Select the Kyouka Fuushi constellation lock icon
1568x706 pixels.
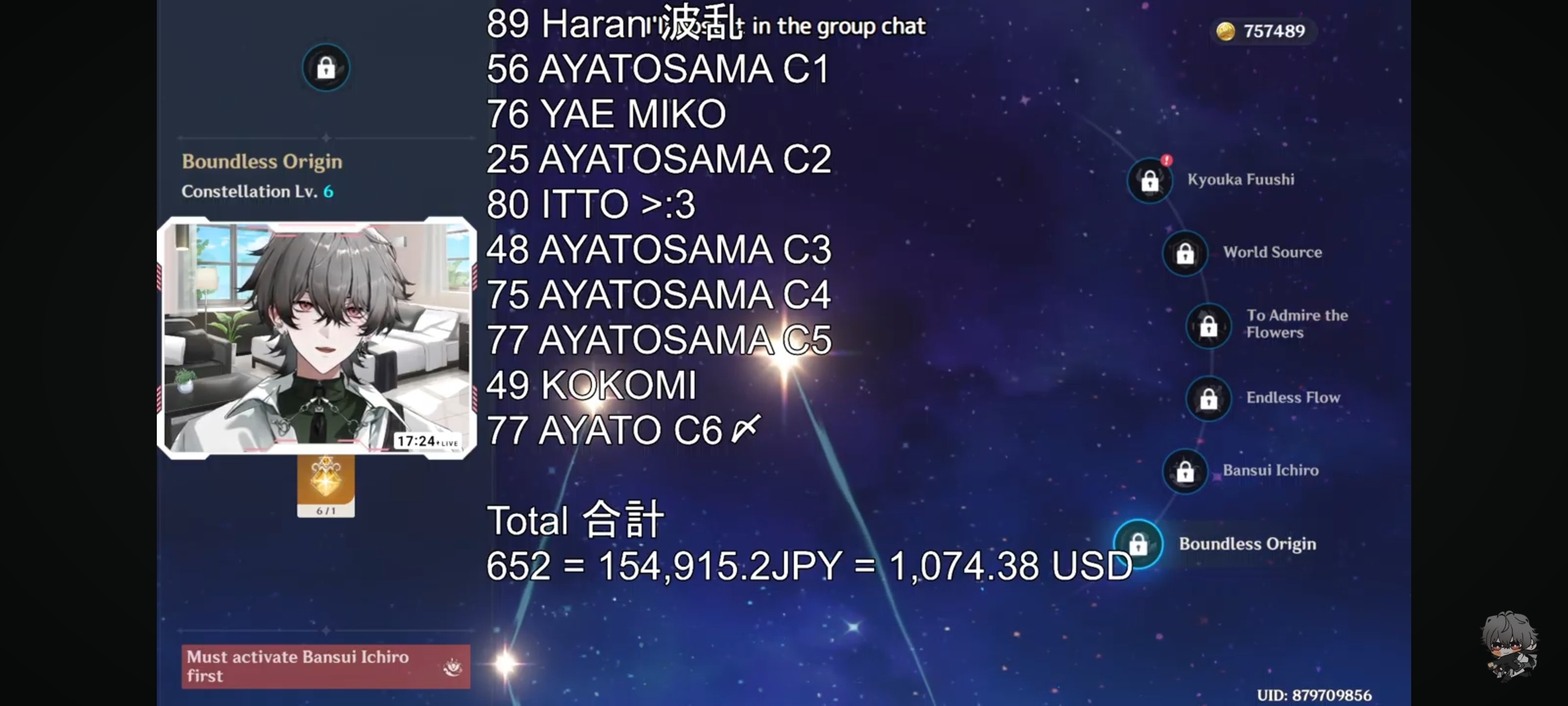pyautogui.click(x=1150, y=180)
